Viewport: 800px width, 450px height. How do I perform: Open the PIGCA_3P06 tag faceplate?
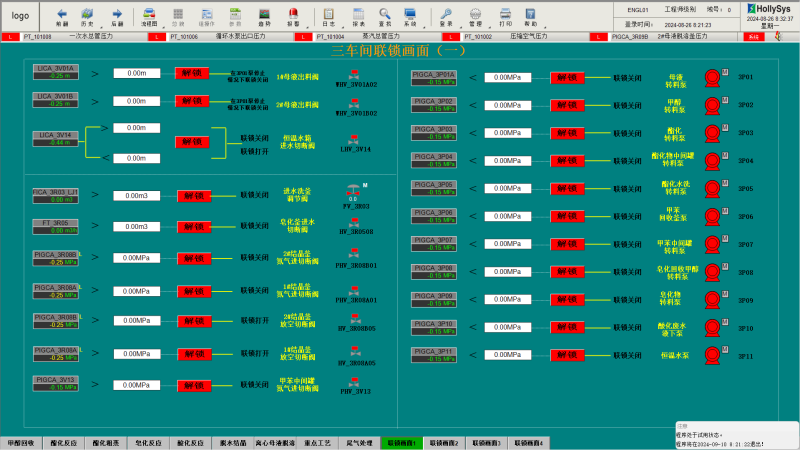pos(434,216)
